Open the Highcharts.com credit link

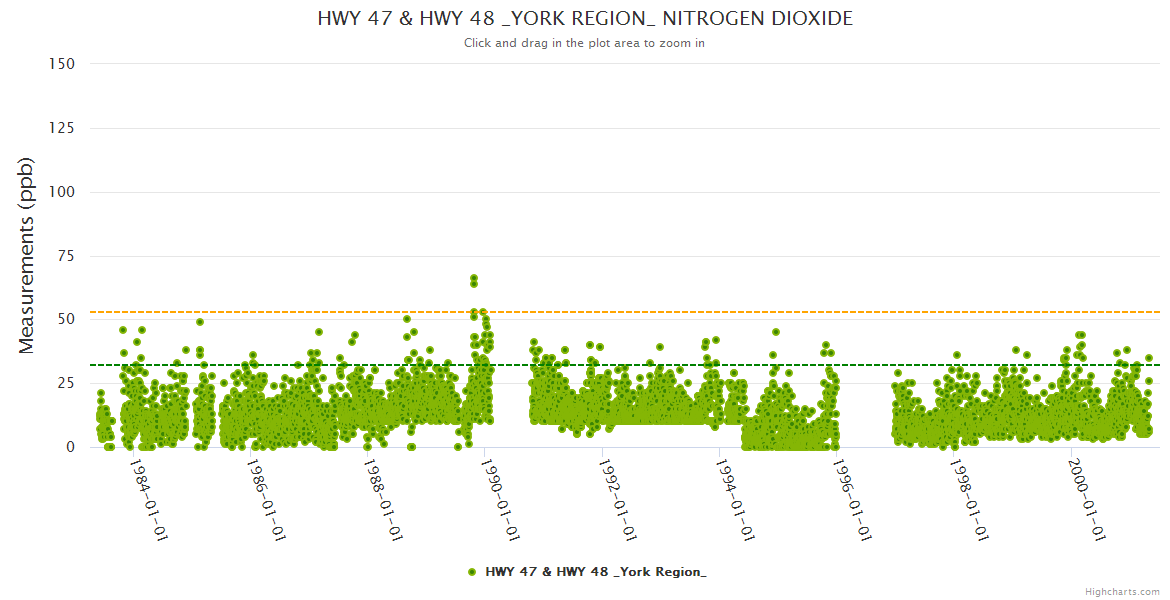click(x=1122, y=591)
